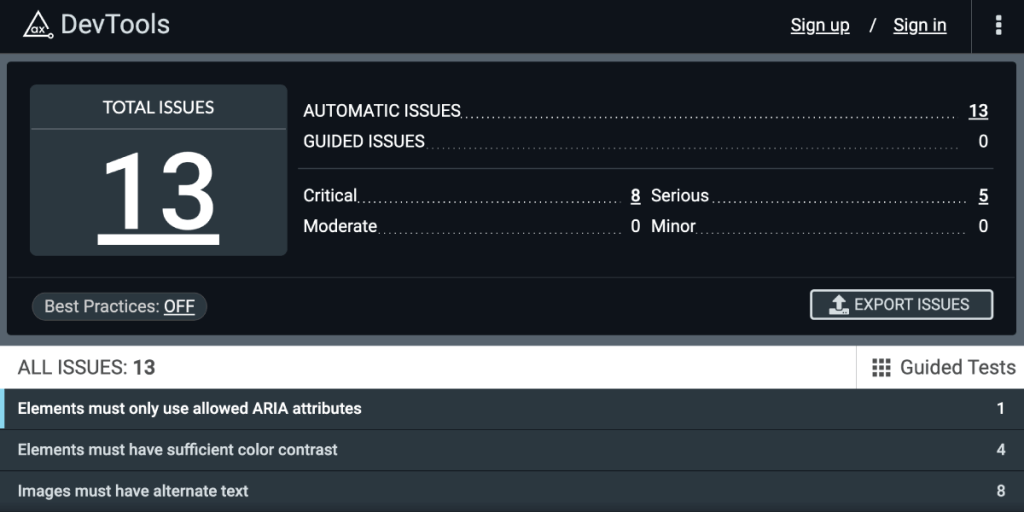Click the Sign up link
Image resolution: width=1024 pixels, height=512 pixels.
point(820,25)
